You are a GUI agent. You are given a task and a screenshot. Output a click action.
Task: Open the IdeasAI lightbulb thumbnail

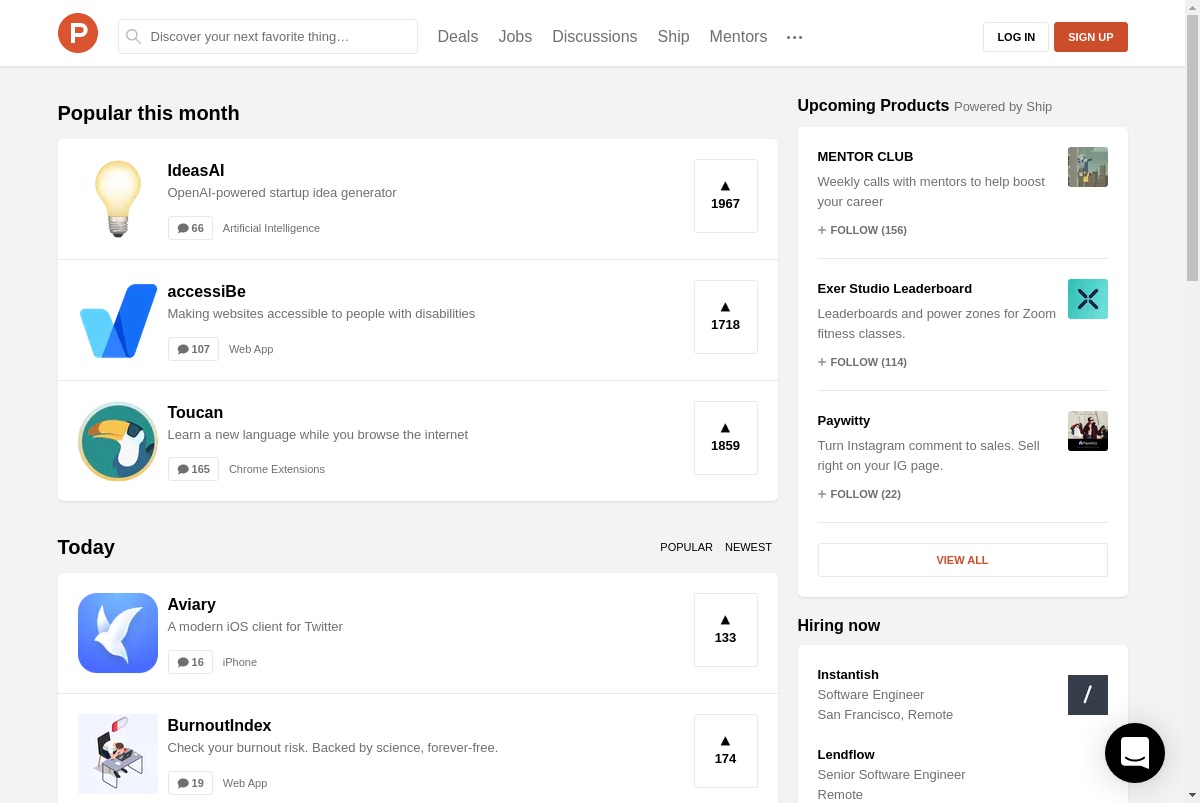pos(118,199)
